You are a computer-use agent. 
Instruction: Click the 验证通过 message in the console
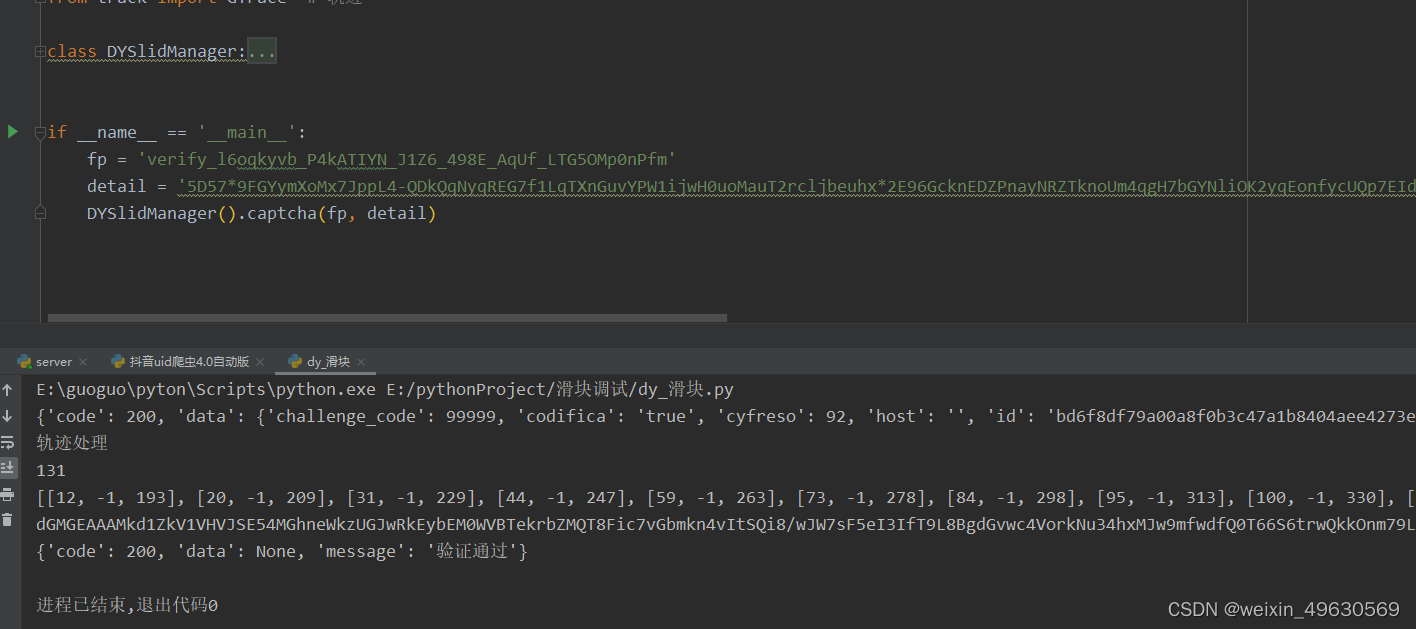tap(473, 551)
